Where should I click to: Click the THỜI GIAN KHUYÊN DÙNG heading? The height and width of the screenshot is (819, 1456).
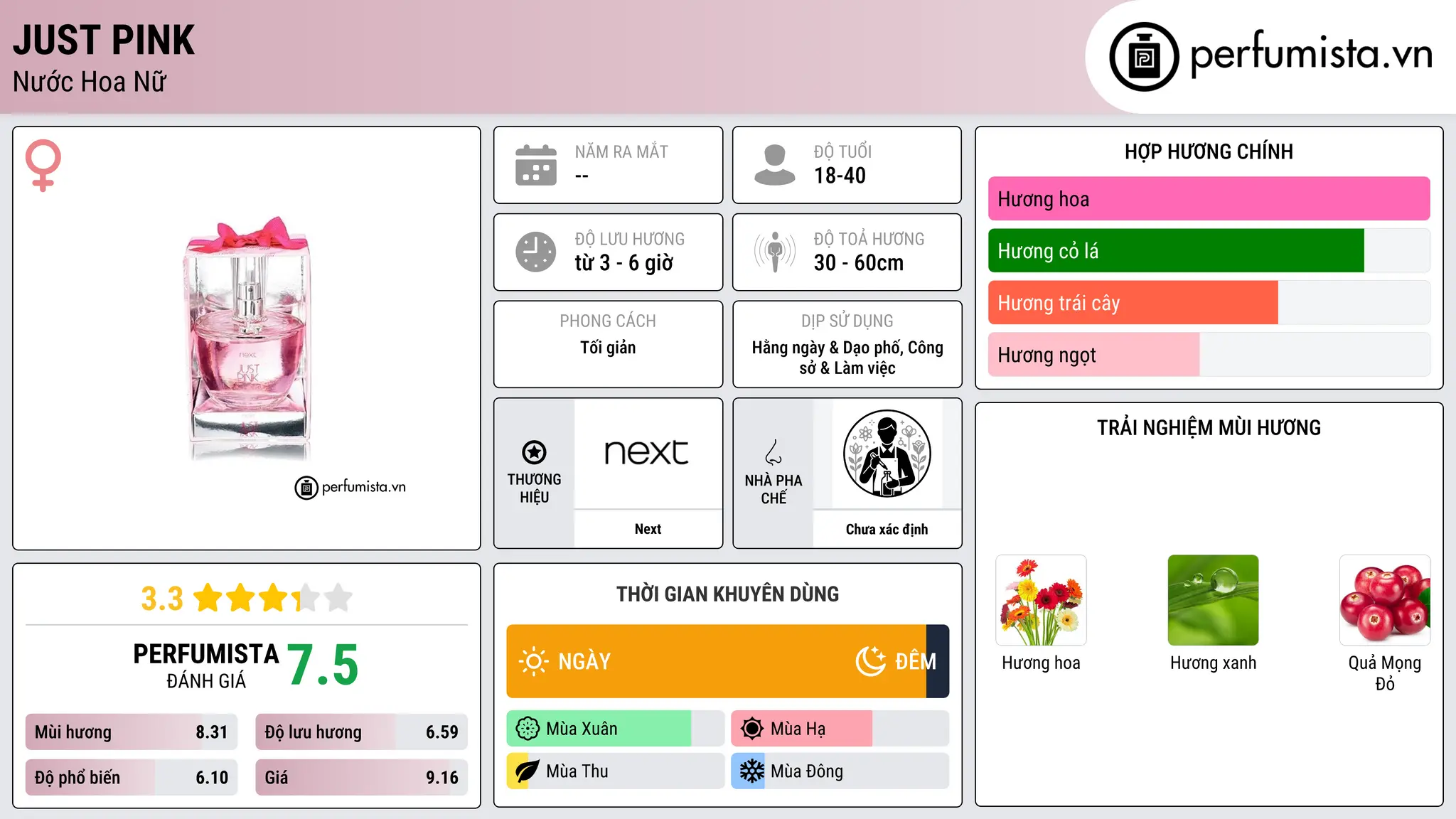coord(727,594)
